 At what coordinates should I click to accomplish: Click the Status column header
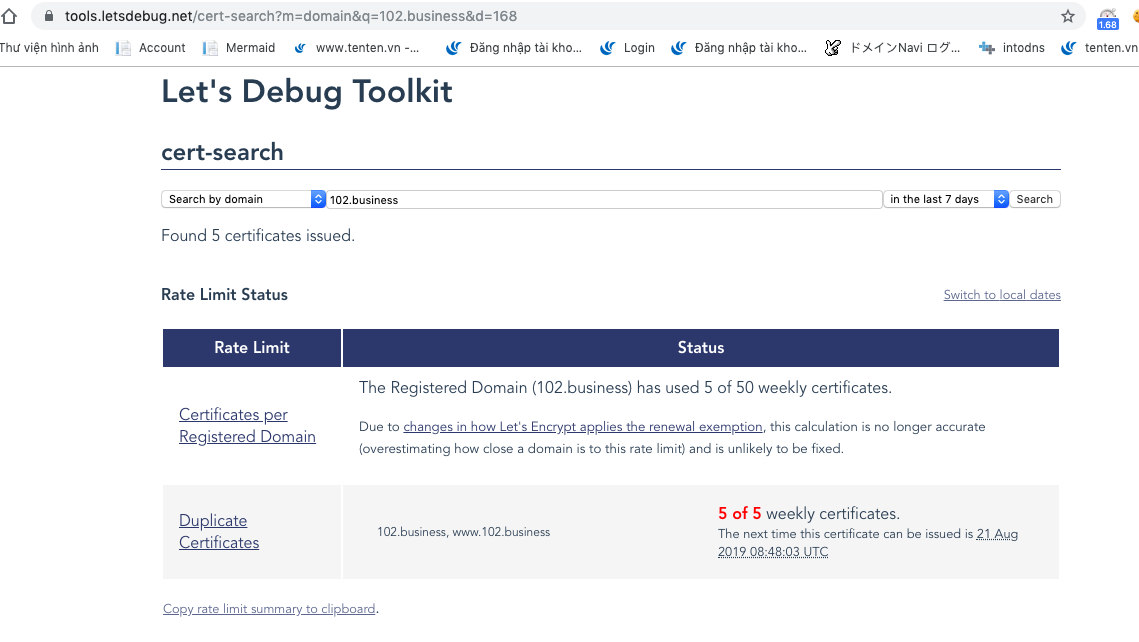701,348
